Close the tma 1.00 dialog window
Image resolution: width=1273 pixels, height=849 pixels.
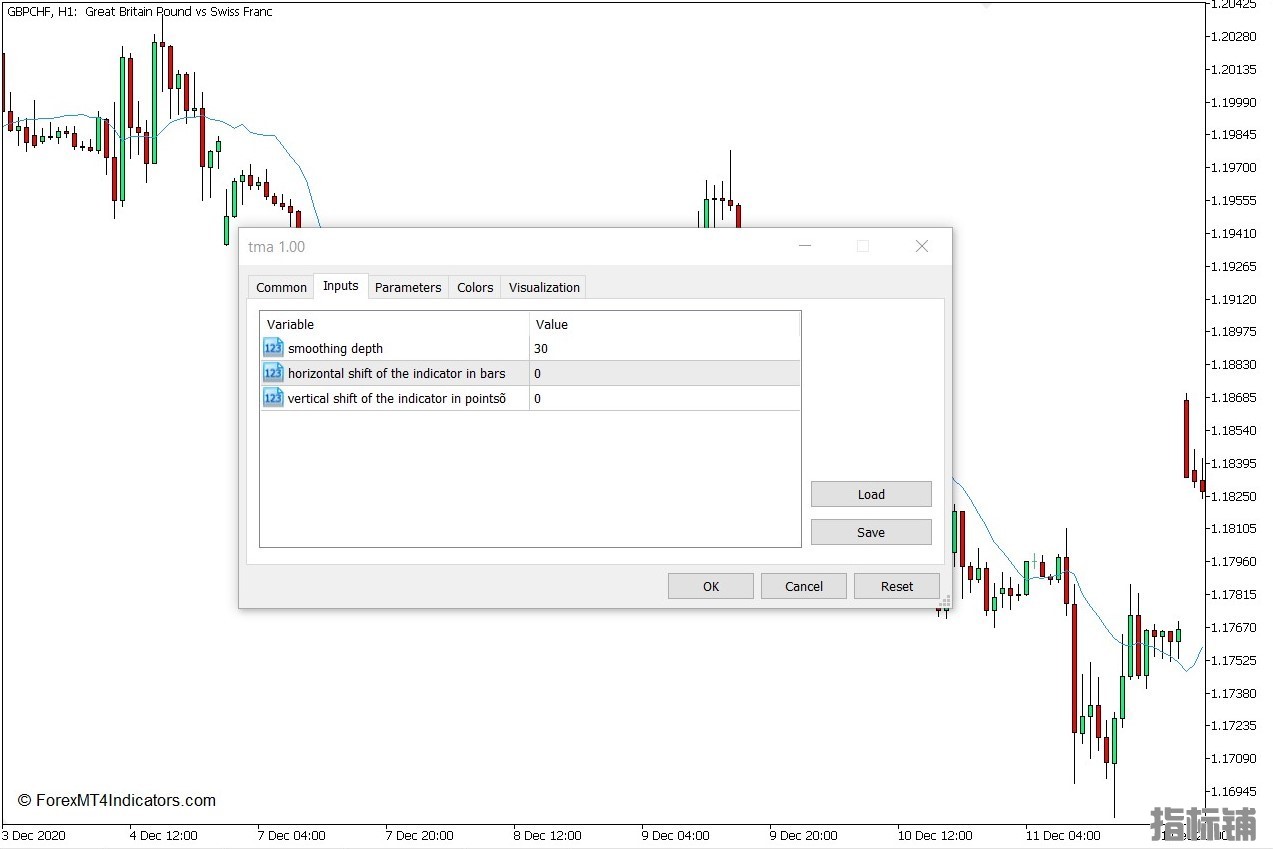pos(922,246)
